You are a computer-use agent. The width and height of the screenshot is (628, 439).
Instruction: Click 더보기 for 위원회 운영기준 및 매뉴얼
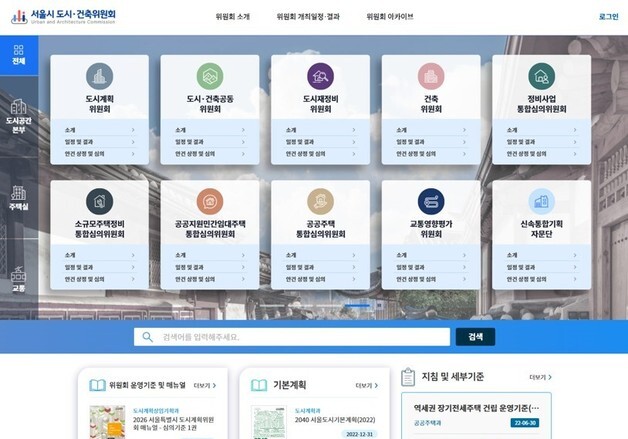205,385
